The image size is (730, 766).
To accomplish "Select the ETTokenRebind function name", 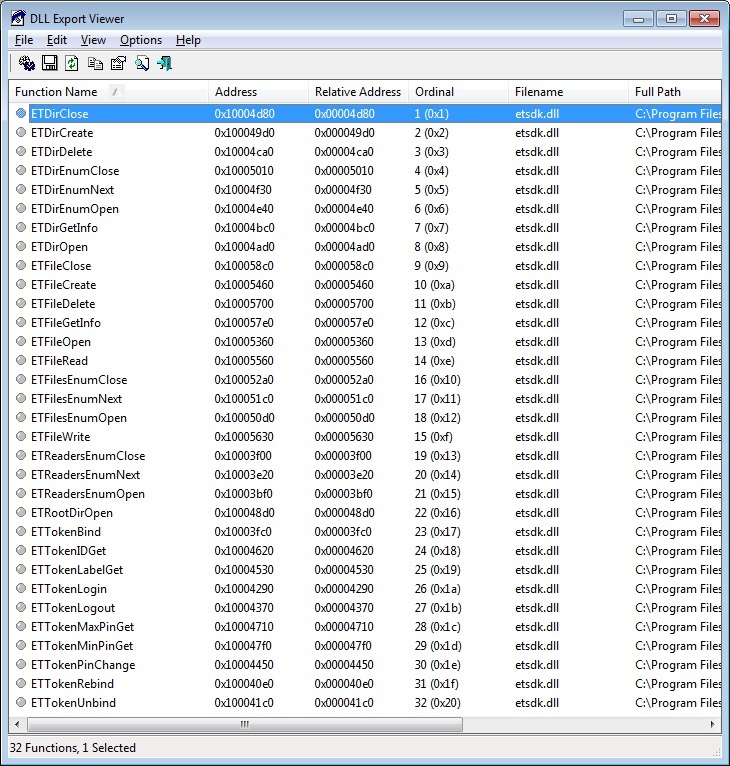I will pyautogui.click(x=72, y=683).
